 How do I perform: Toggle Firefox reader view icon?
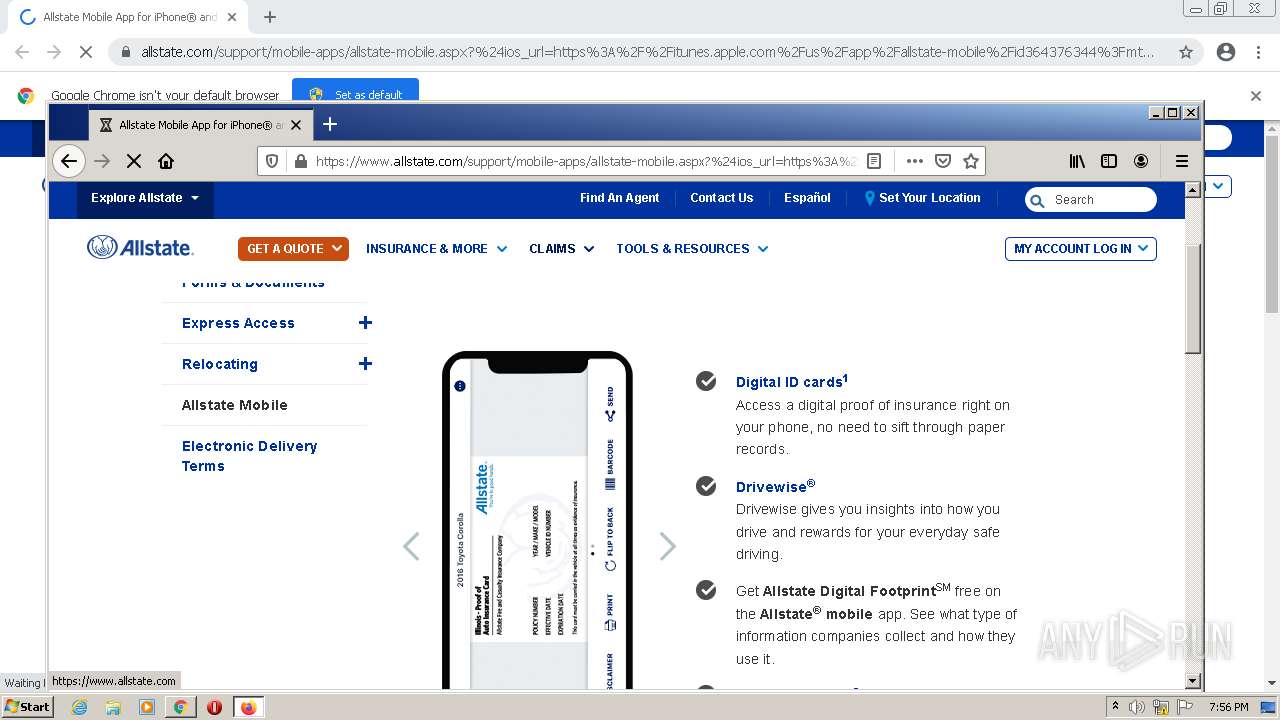(874, 161)
